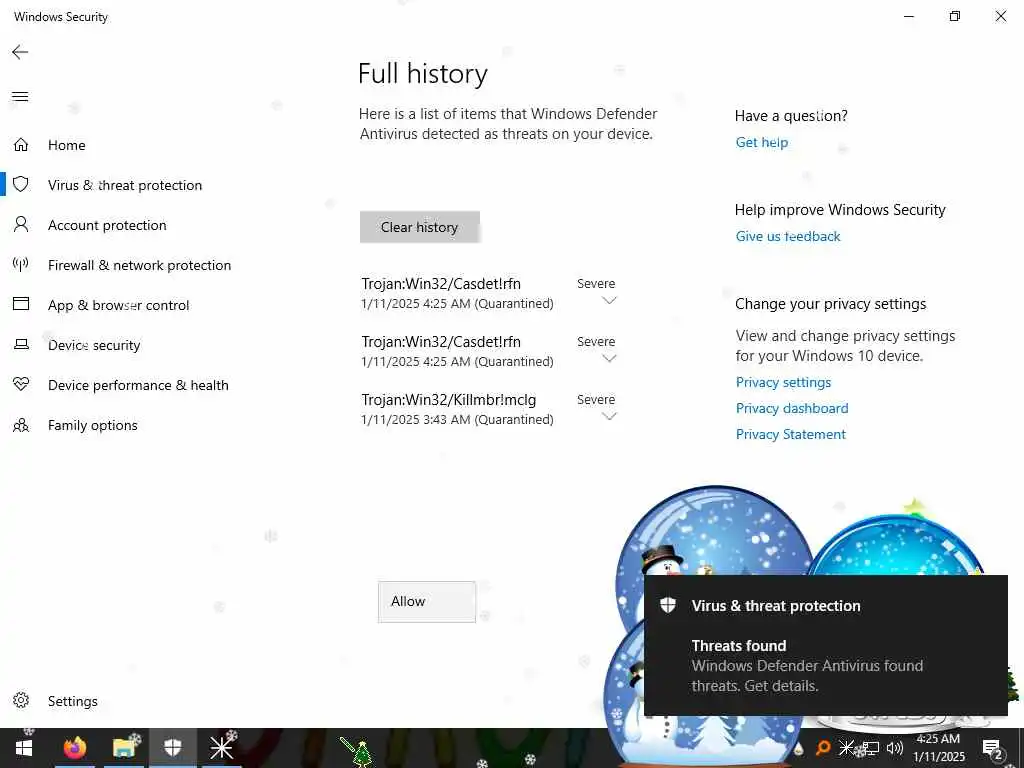This screenshot has width=1024, height=768.
Task: Open the Give us feedback link
Action: click(x=788, y=236)
